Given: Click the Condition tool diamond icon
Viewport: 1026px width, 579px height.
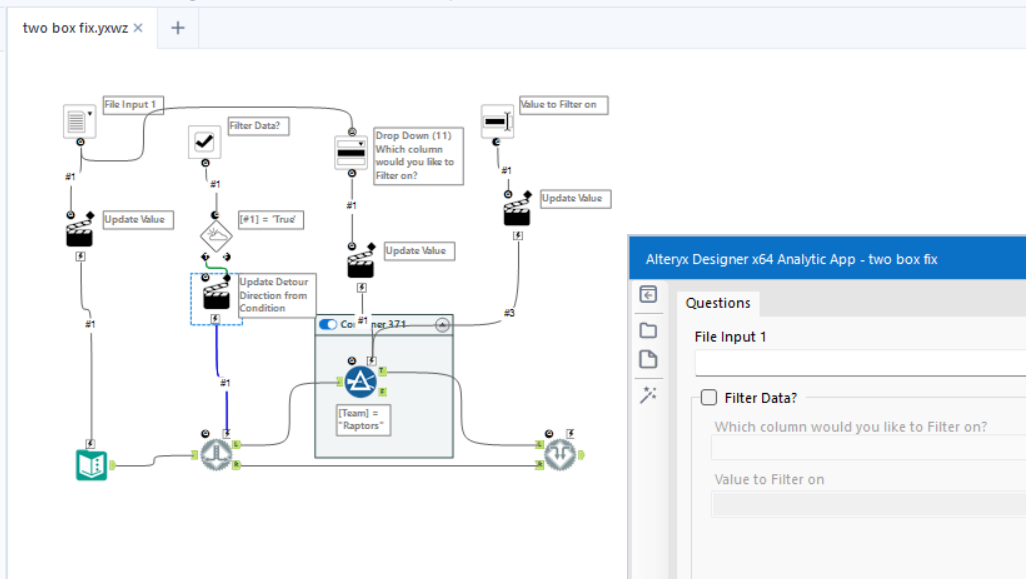Looking at the screenshot, I should click(x=216, y=234).
